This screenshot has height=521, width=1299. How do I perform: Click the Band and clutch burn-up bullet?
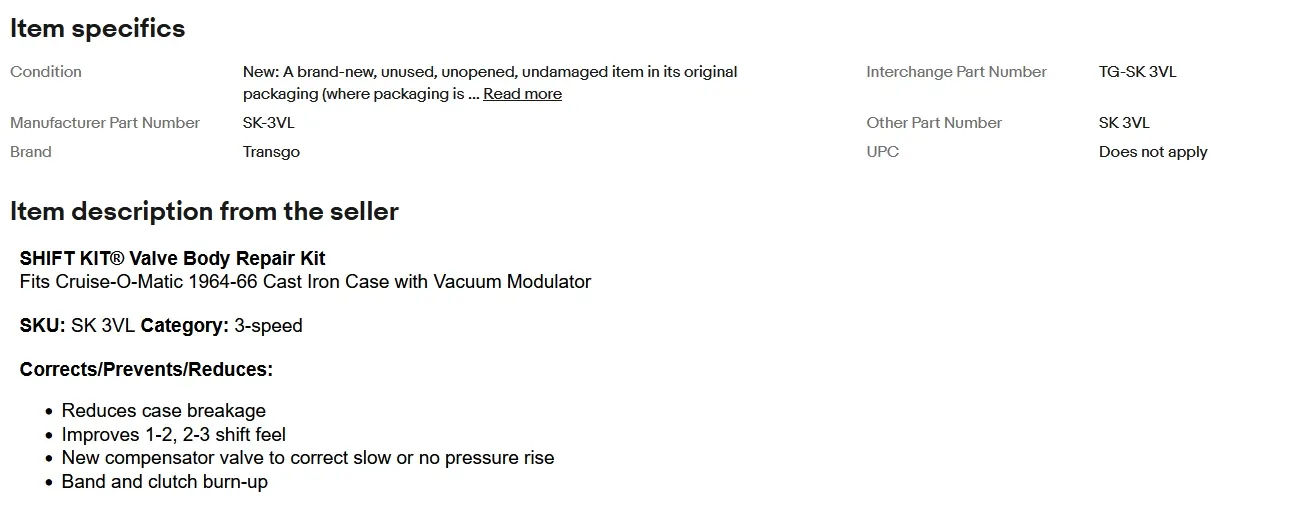[165, 482]
